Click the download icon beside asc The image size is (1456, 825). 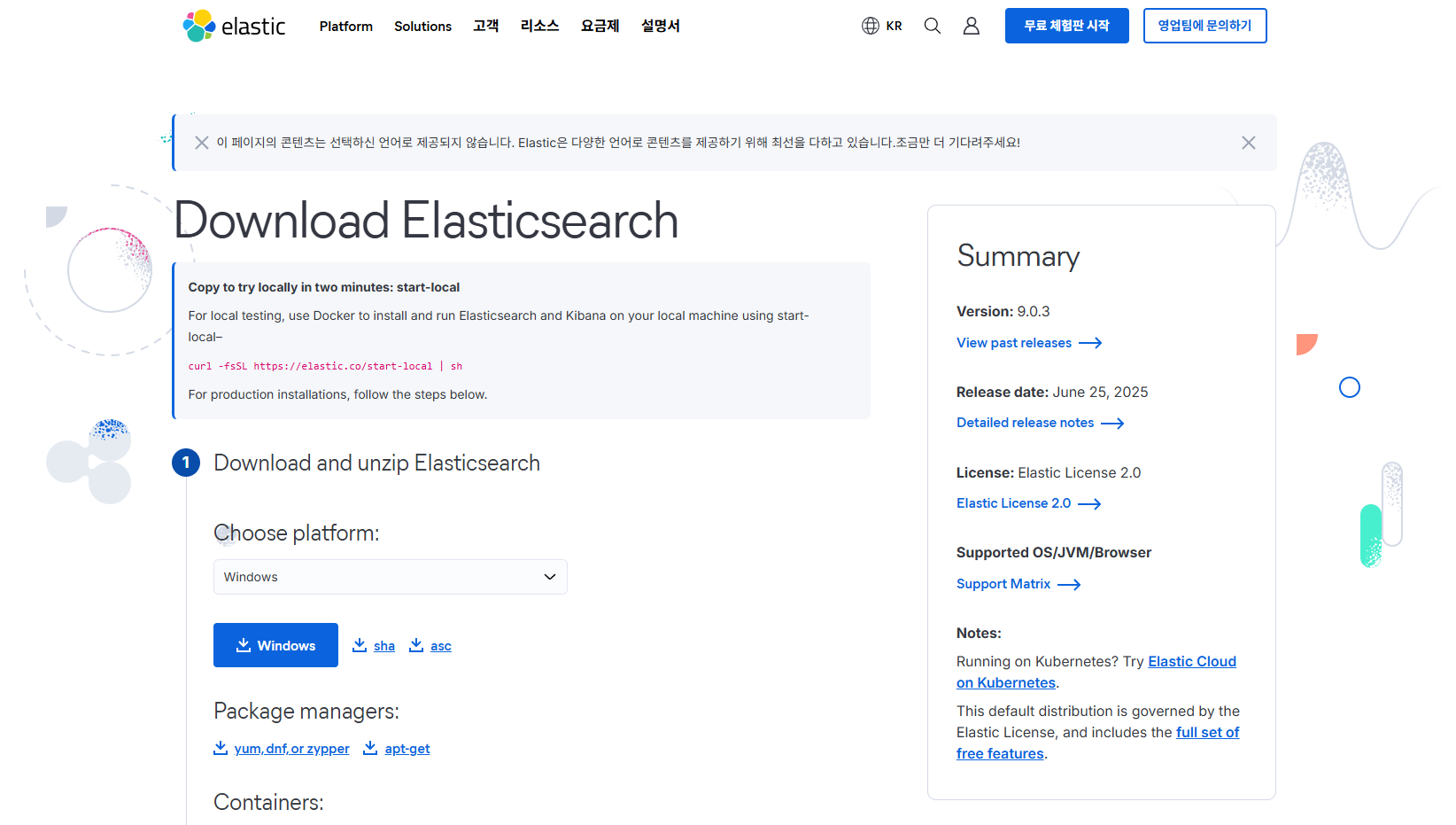click(416, 645)
